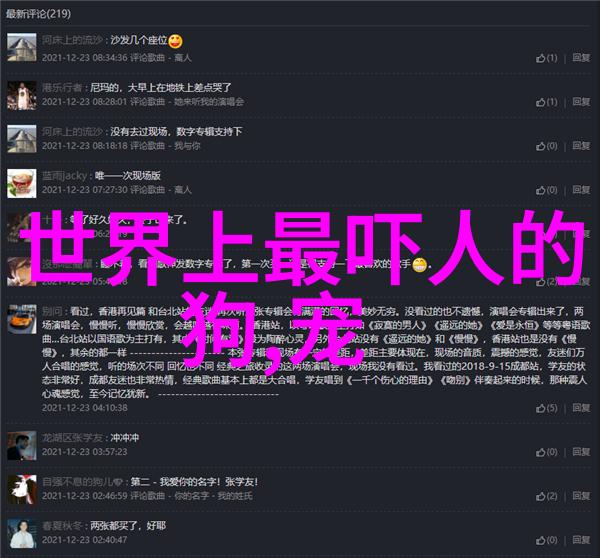The width and height of the screenshot is (600, 558).
Task: Like the 沙发几个座位 comment
Action: point(546,58)
